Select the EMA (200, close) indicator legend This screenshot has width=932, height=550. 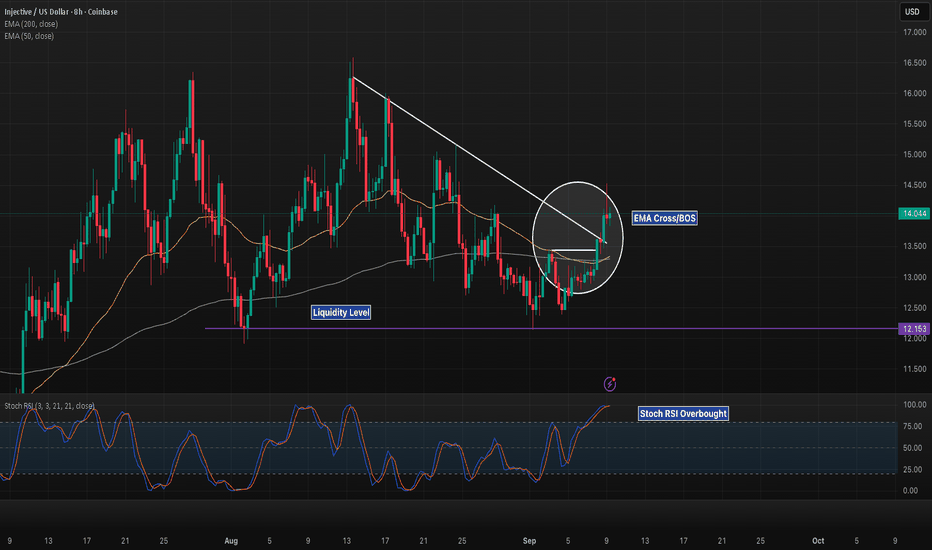tap(32, 25)
